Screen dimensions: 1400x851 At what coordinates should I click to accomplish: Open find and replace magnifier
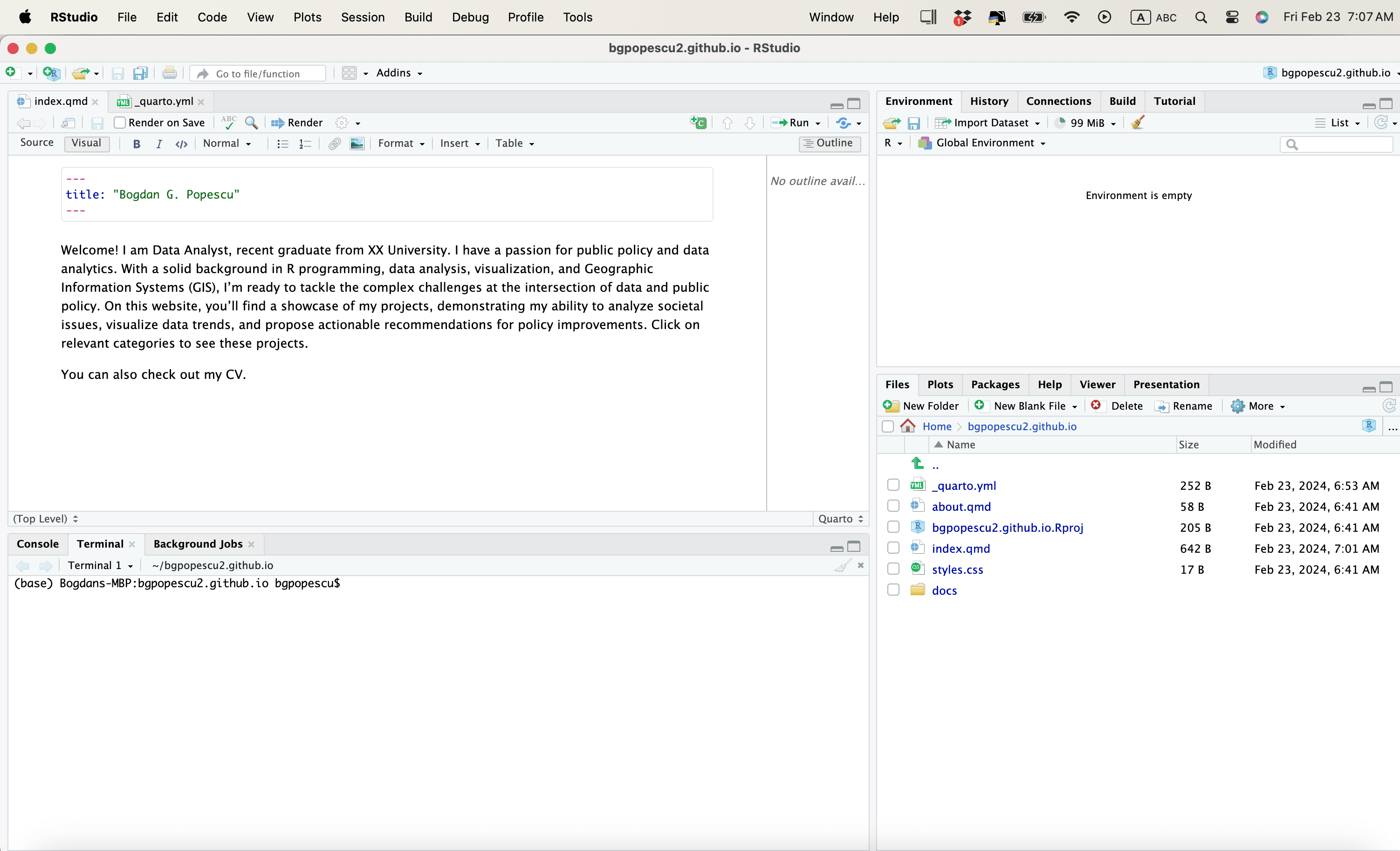(x=251, y=123)
